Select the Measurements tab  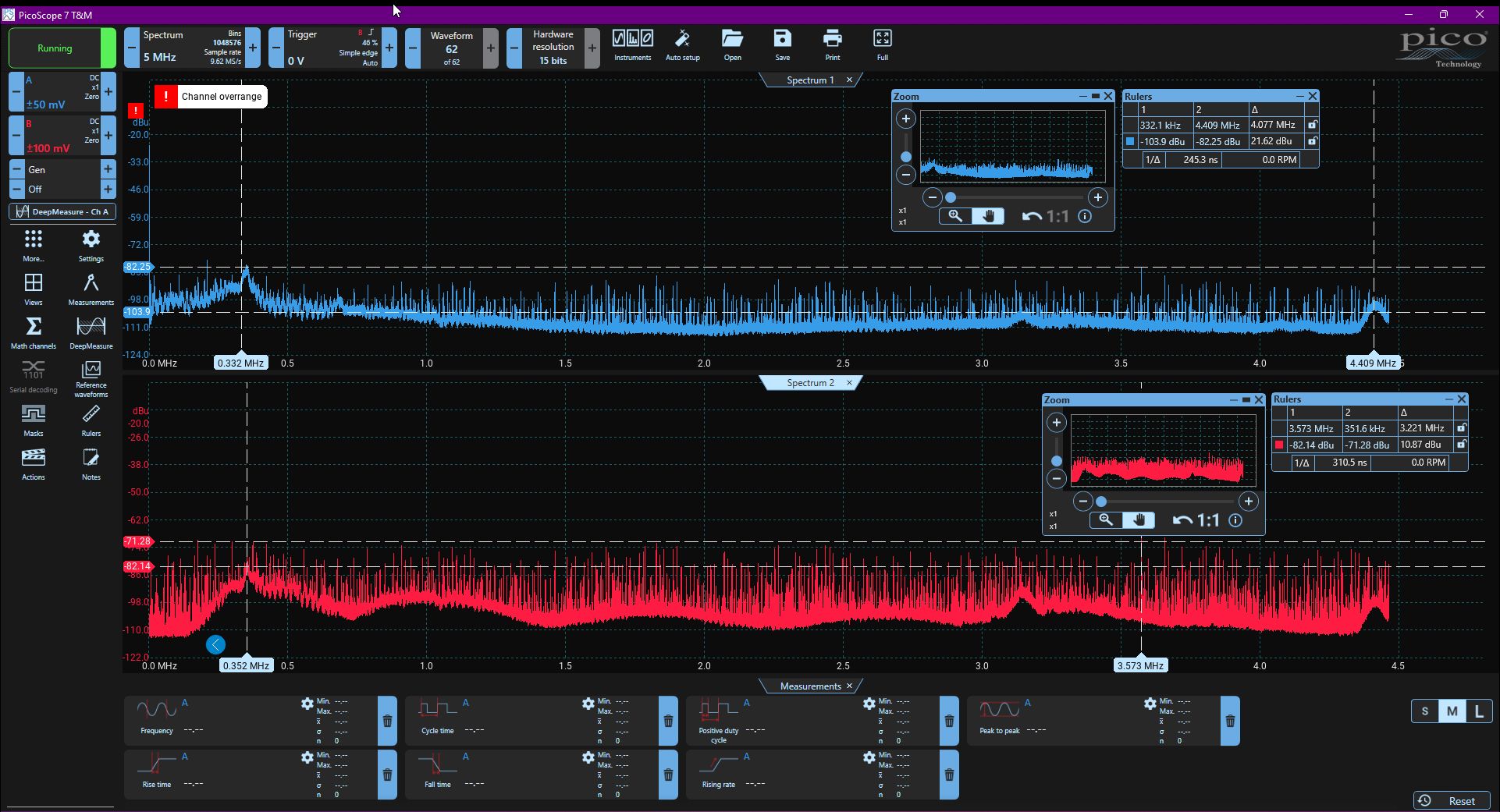810,686
